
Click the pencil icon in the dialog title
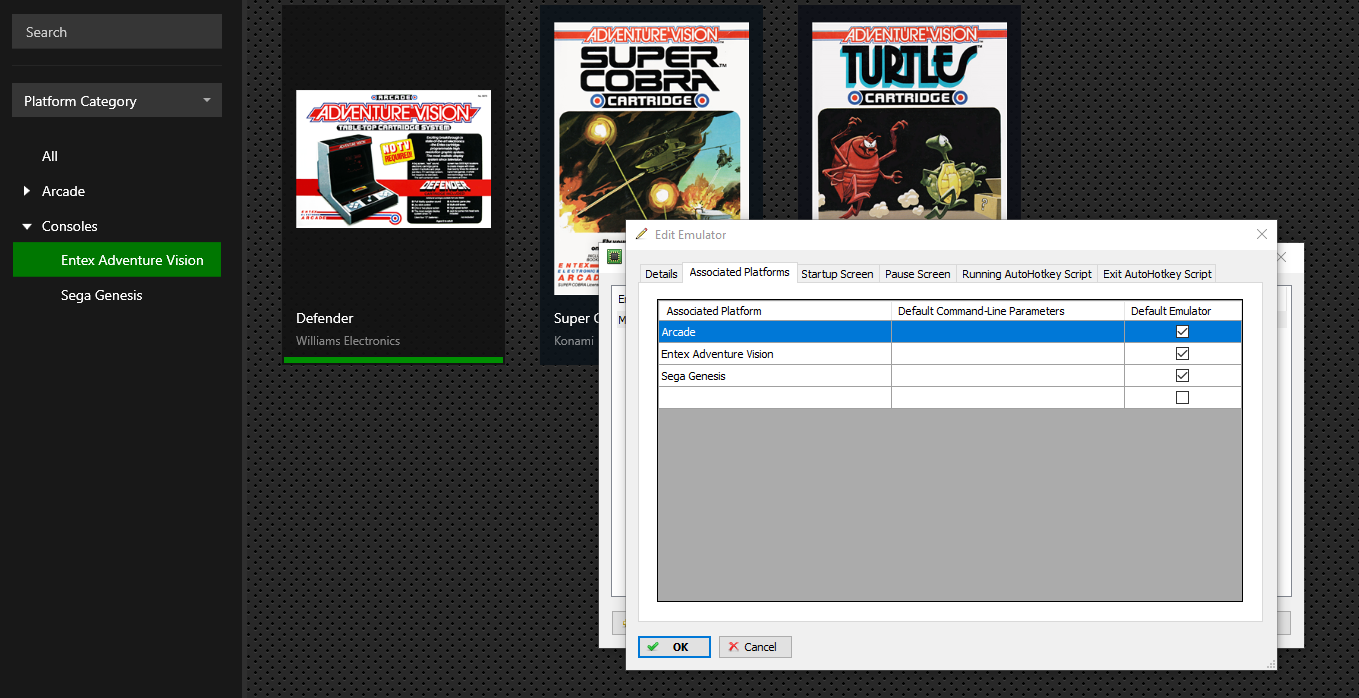click(641, 234)
